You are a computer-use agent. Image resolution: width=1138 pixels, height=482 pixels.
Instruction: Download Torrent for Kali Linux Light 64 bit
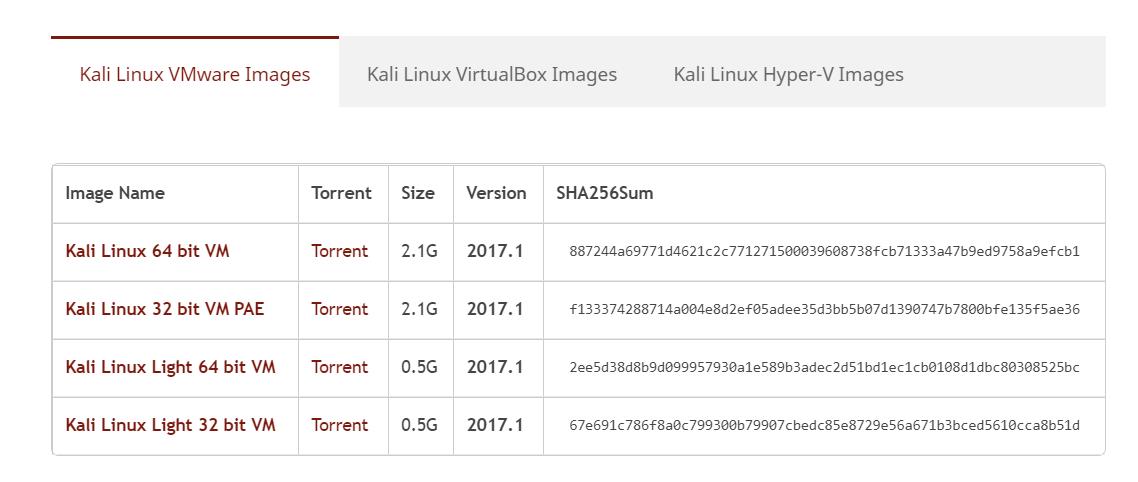340,367
